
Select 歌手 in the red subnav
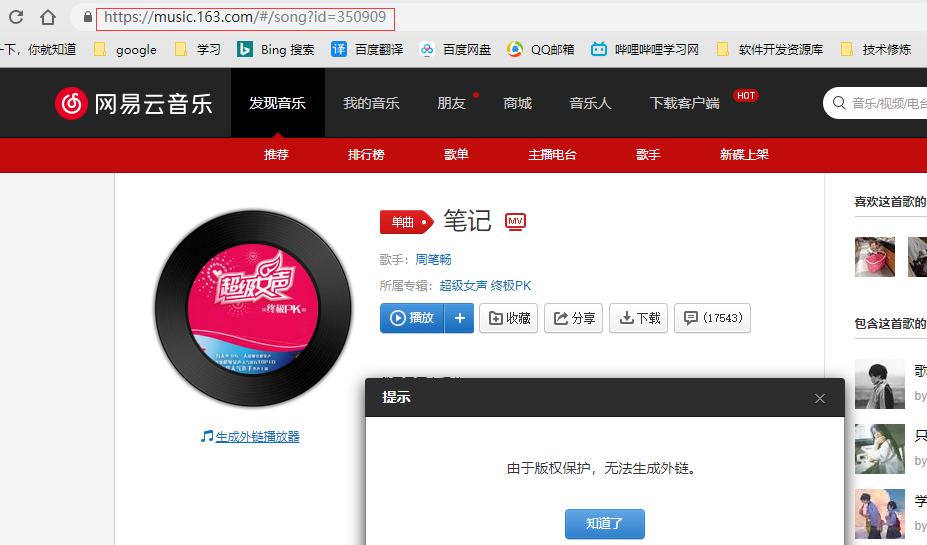click(x=648, y=155)
